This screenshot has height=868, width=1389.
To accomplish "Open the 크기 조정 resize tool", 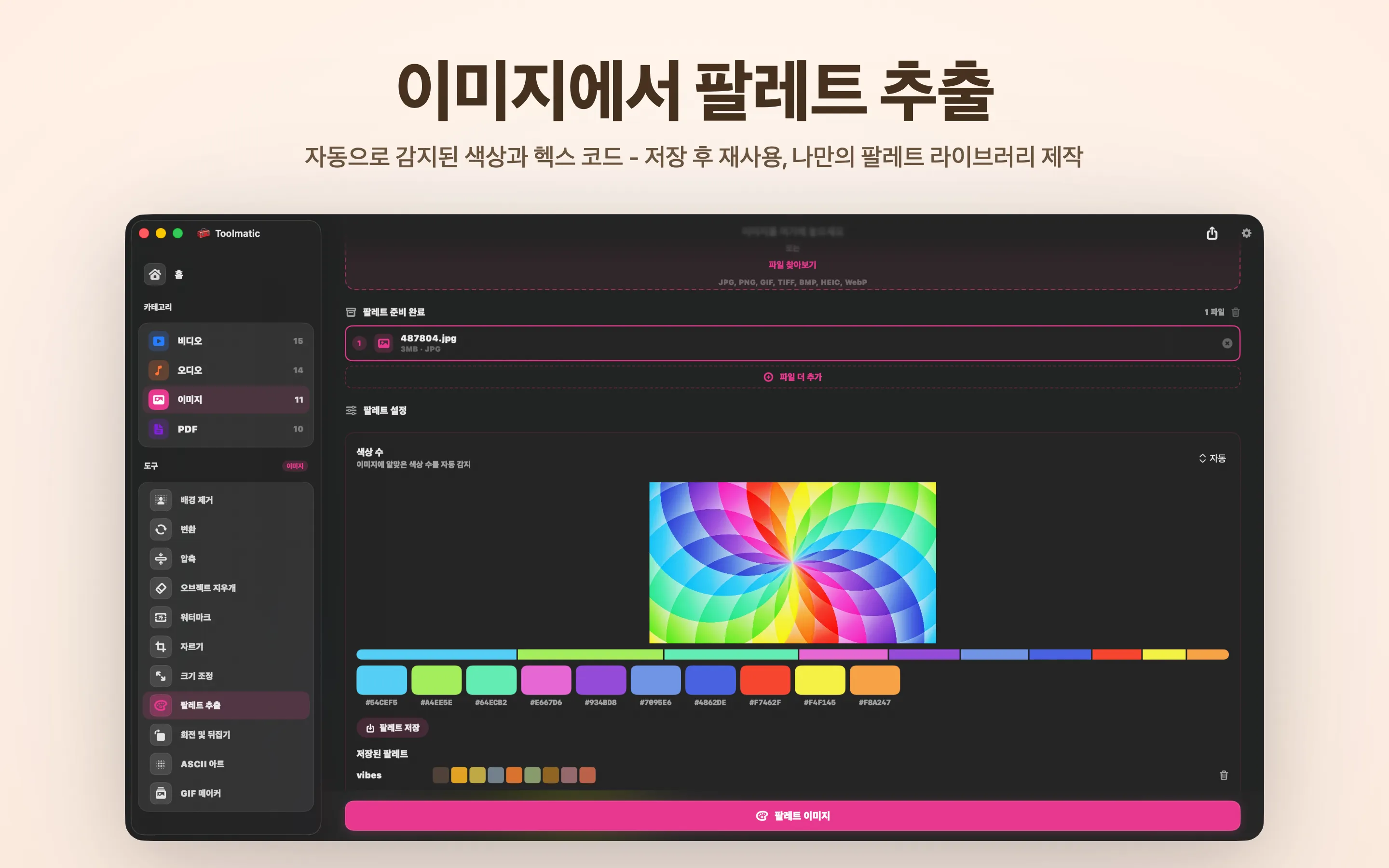I will 226,676.
